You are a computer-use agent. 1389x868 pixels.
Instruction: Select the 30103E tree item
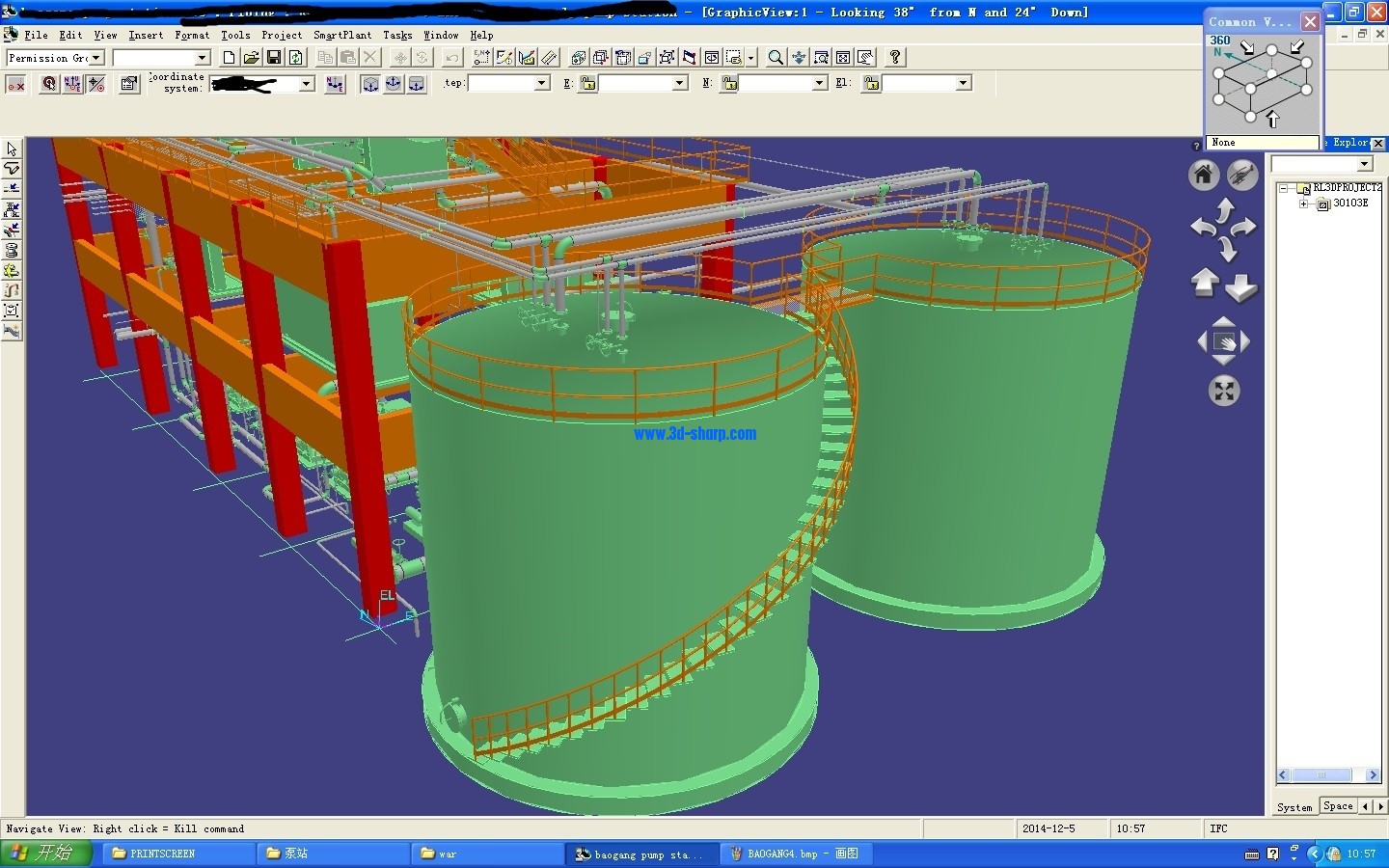point(1350,203)
